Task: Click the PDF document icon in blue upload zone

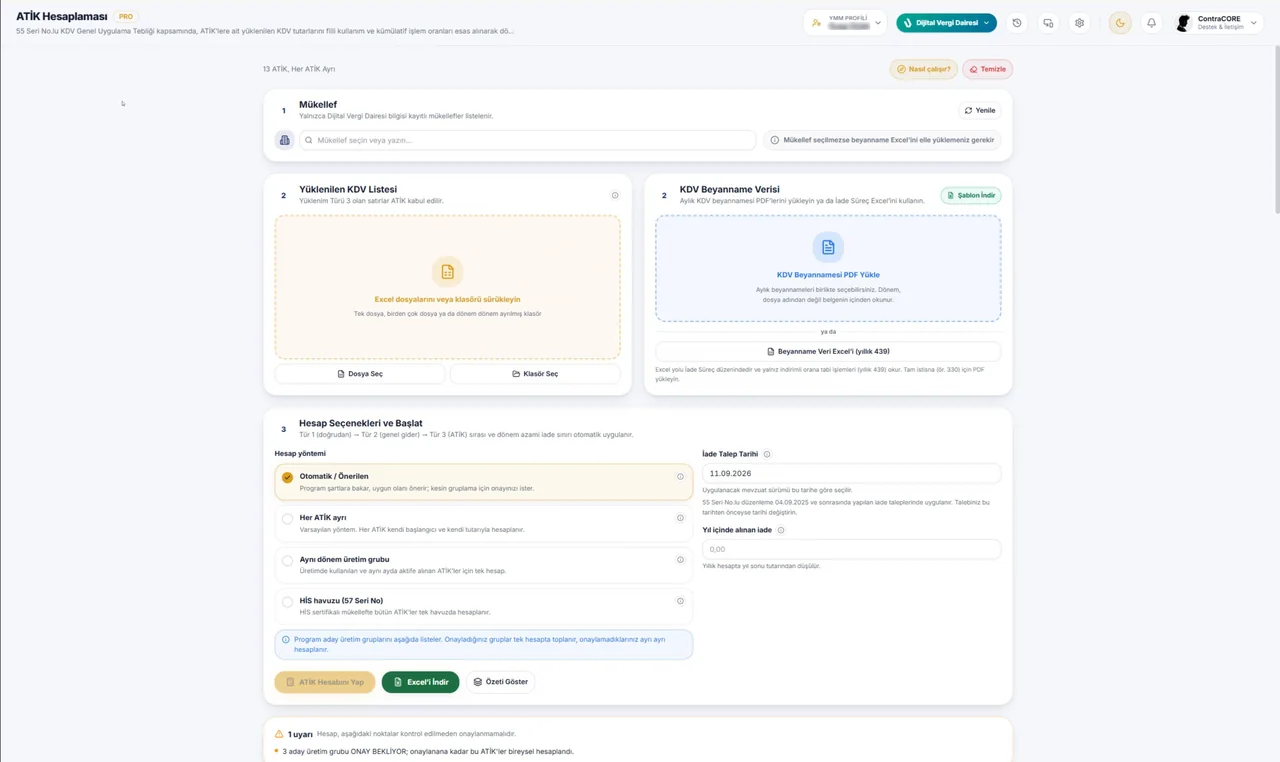Action: click(x=828, y=247)
